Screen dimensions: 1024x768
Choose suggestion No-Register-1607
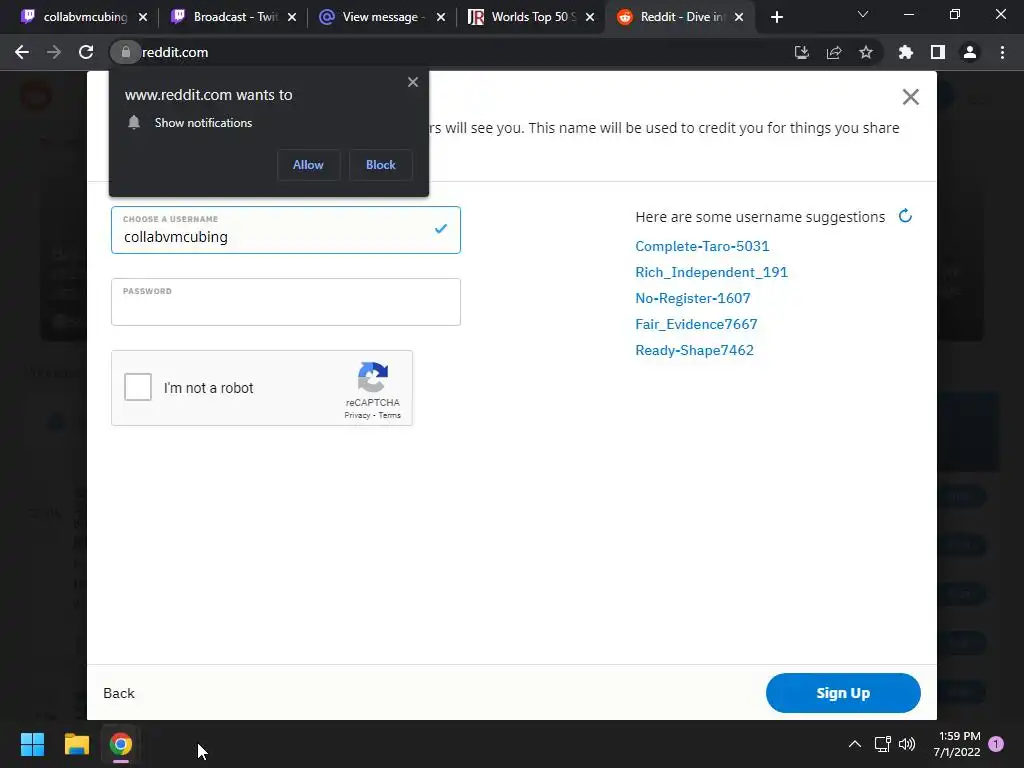click(x=693, y=298)
